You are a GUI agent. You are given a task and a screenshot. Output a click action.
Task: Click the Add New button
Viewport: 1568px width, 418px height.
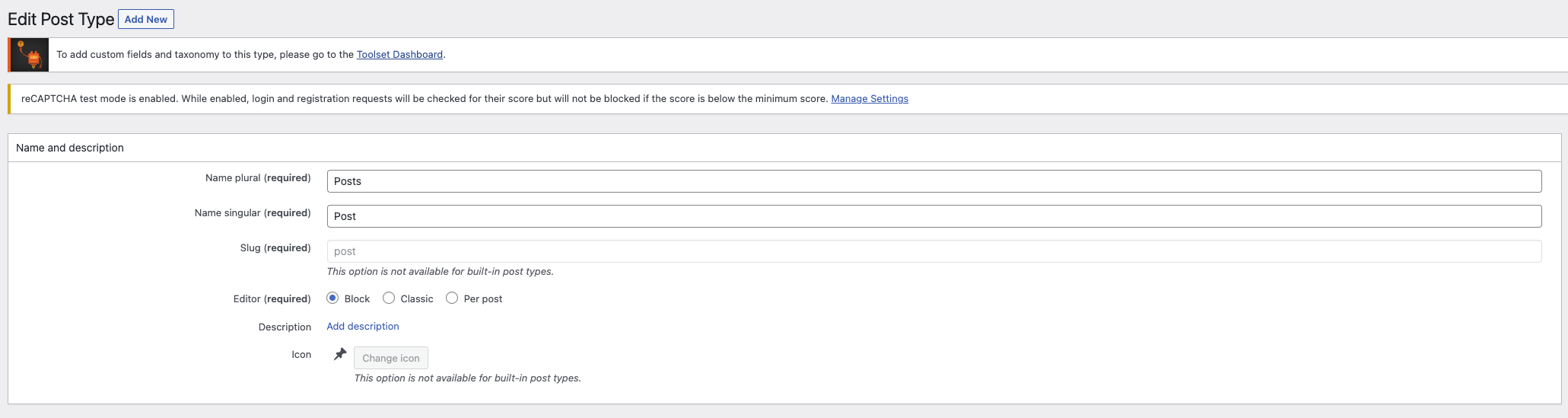click(146, 19)
